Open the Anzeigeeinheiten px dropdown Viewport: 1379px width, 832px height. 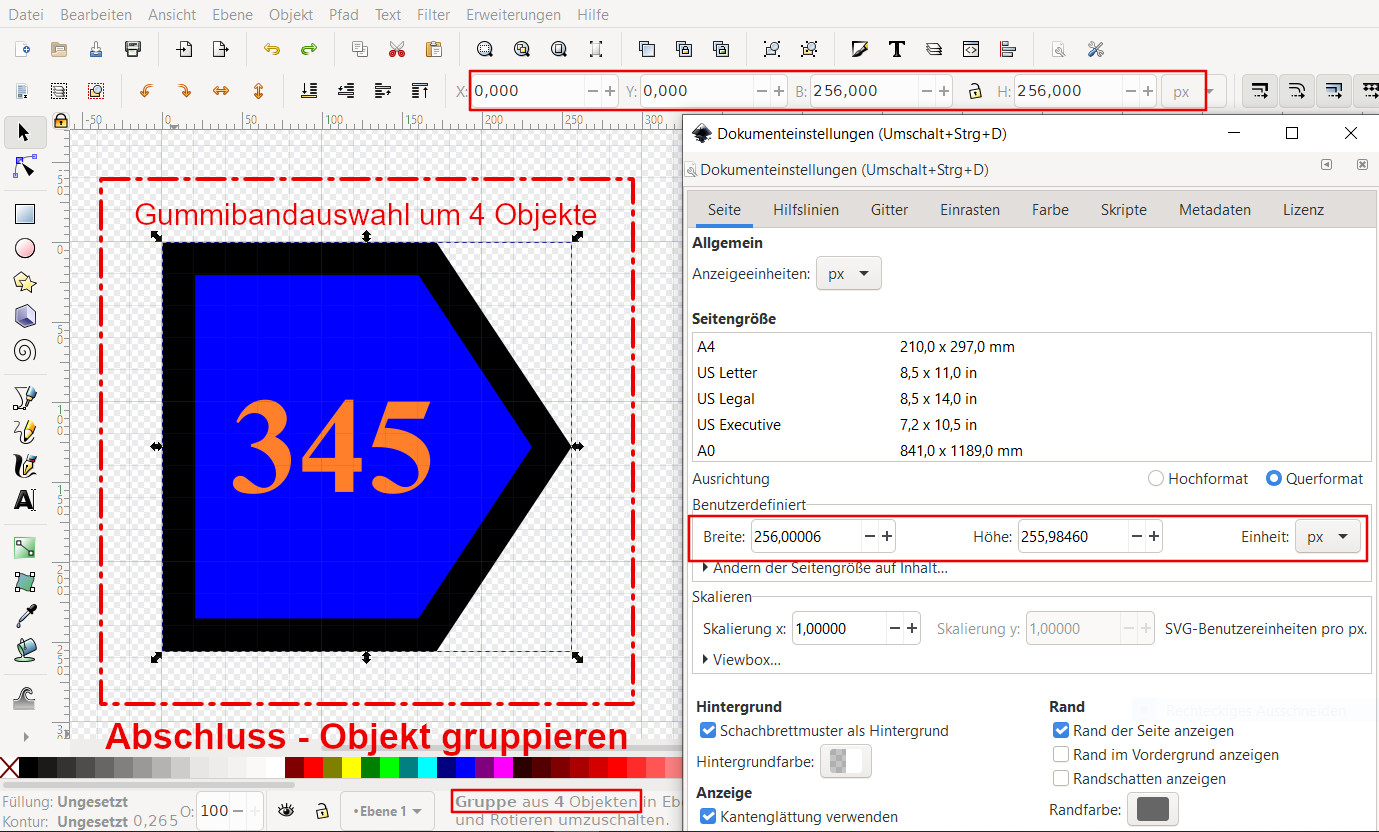coord(849,274)
